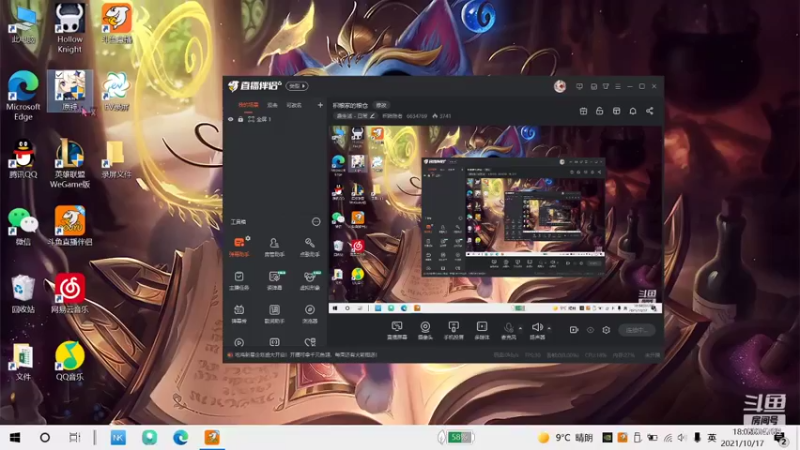The width and height of the screenshot is (800, 450).
Task: Open the highlighted danmaku assistant tool with gear badge
Action: [239, 246]
